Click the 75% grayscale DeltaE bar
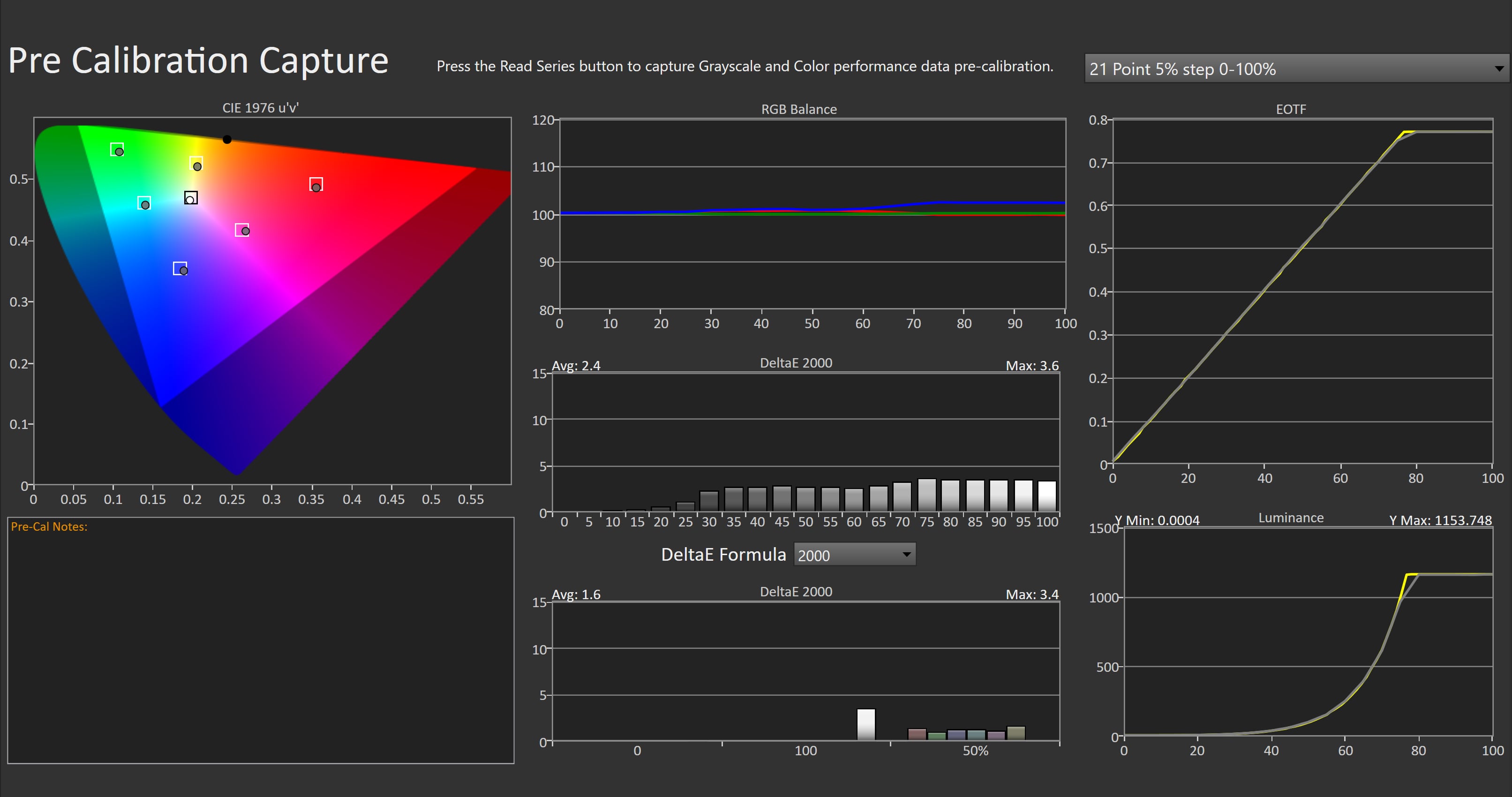 (927, 496)
